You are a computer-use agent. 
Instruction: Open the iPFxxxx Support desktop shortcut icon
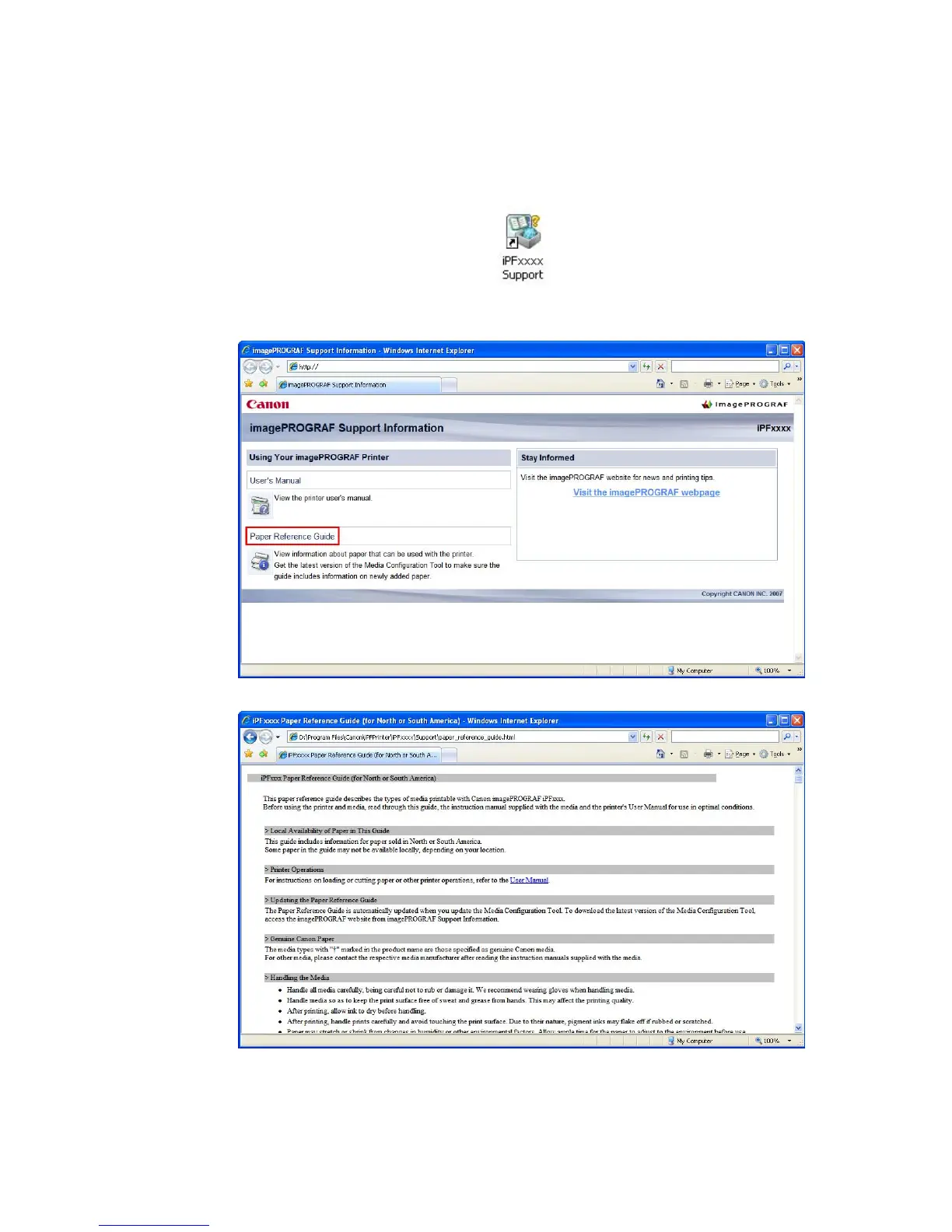pyautogui.click(x=523, y=247)
